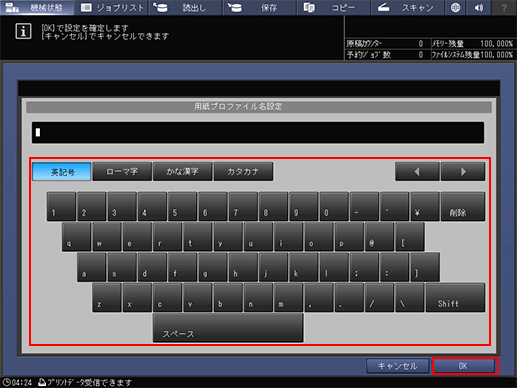Image resolution: width=517 pixels, height=388 pixels.
Task: Click the globe network icon
Action: click(455, 7)
